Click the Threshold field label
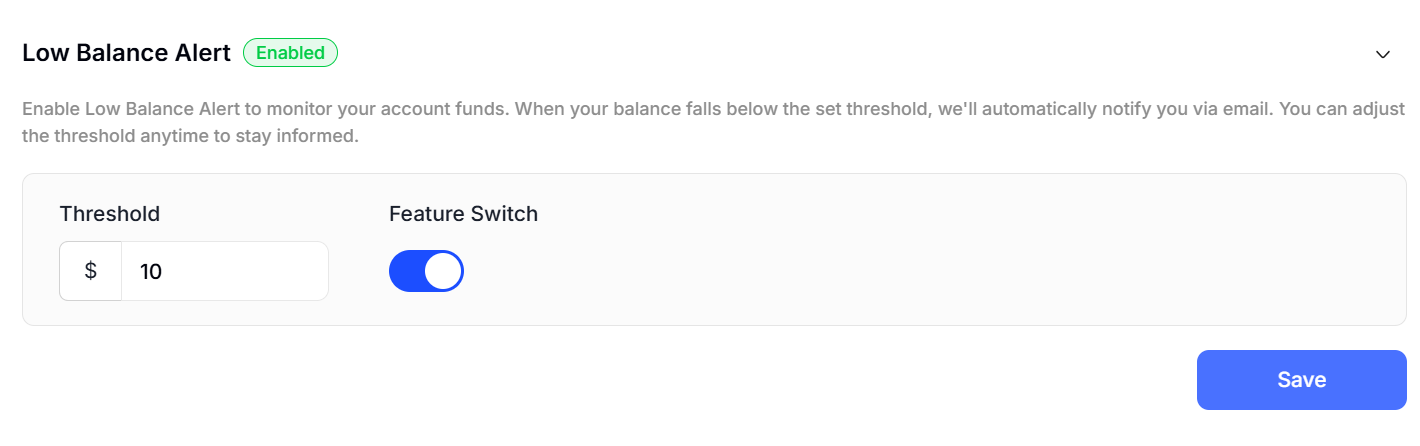 click(110, 213)
